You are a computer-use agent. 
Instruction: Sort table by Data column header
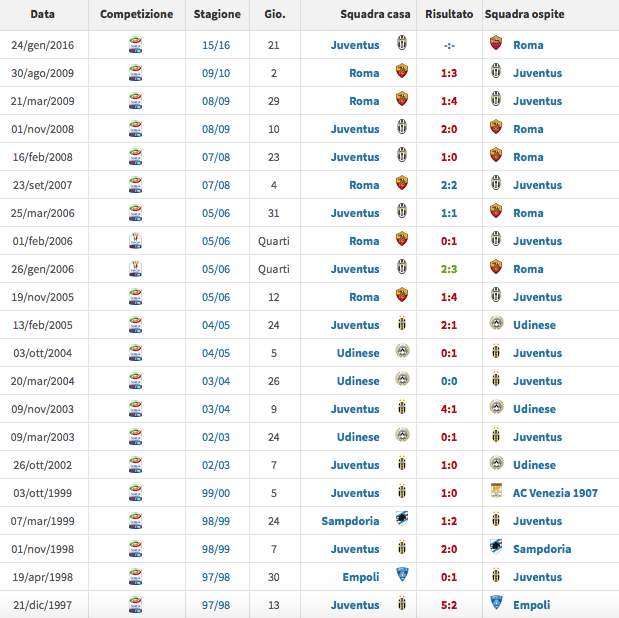coord(42,15)
